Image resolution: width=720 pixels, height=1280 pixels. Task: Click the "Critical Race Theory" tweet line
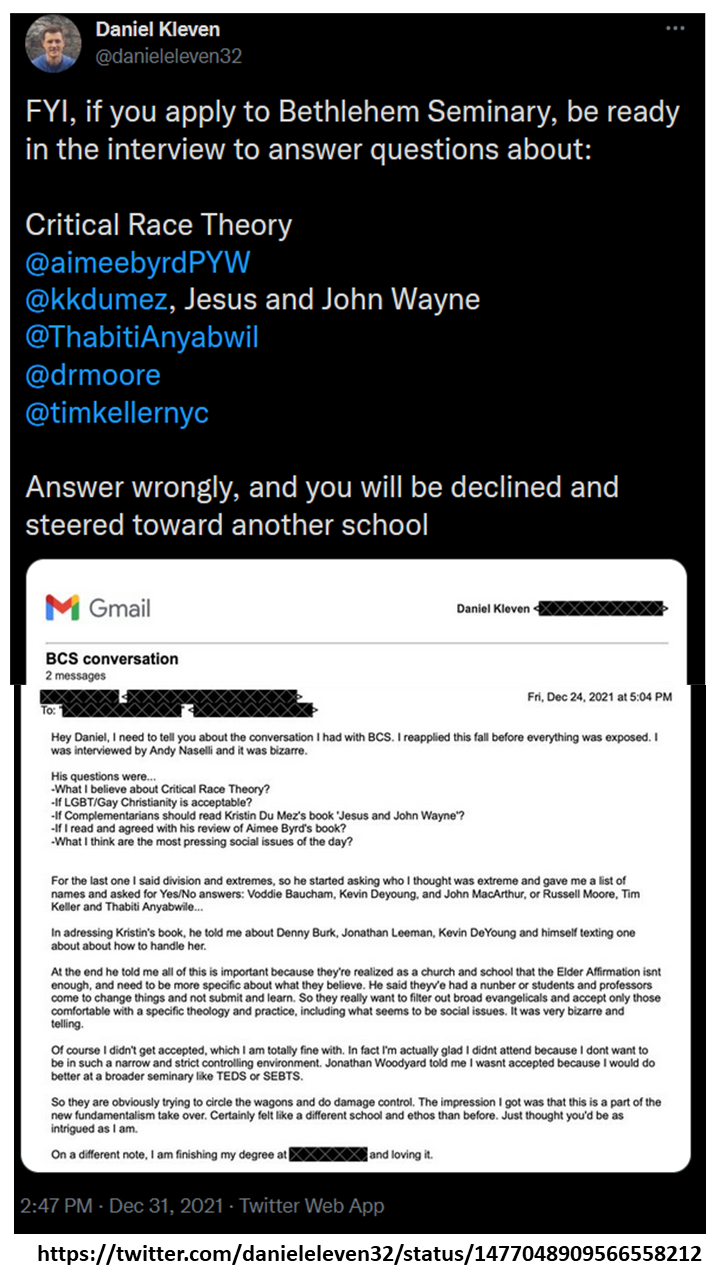[x=158, y=225]
